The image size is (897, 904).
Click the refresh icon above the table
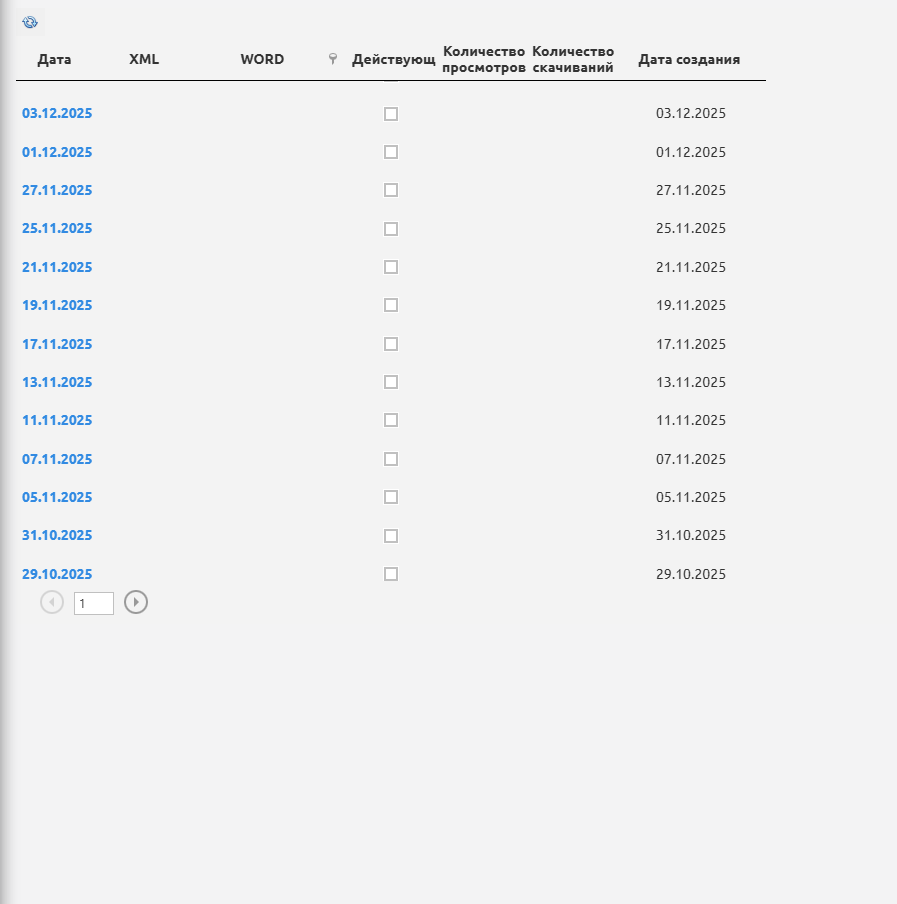[30, 22]
